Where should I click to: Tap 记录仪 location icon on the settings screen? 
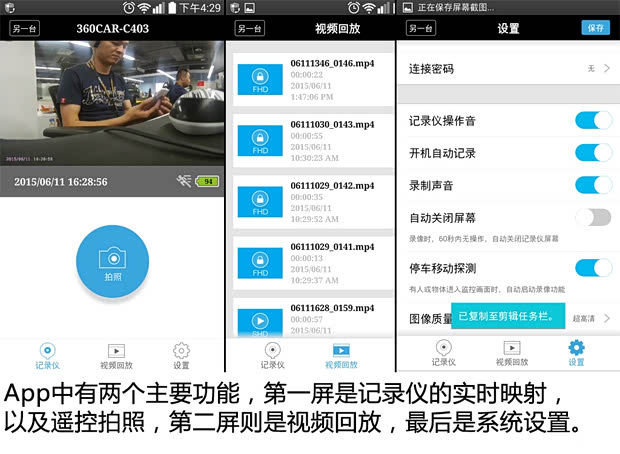tap(441, 350)
